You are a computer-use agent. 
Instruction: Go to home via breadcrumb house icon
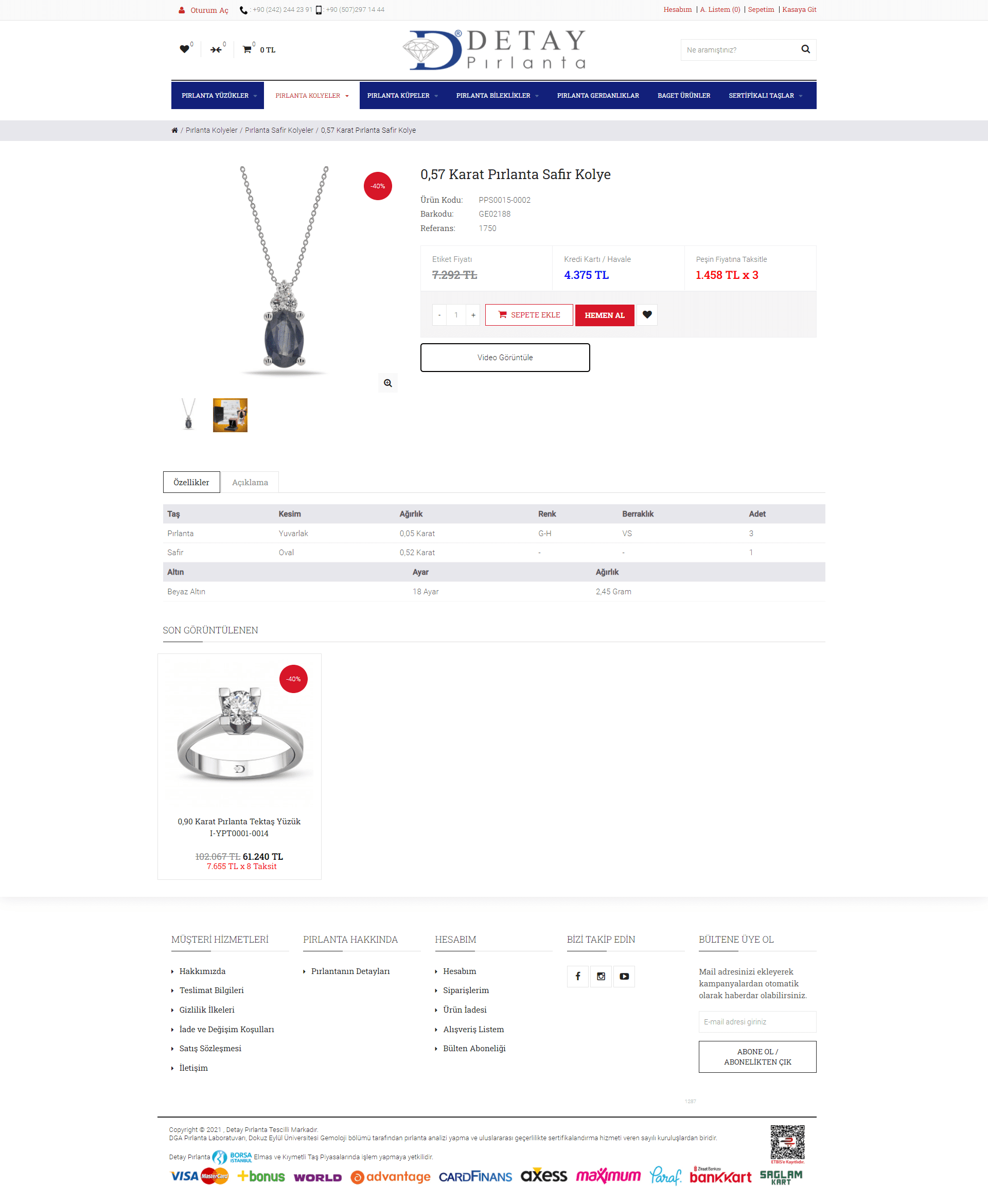coord(175,130)
